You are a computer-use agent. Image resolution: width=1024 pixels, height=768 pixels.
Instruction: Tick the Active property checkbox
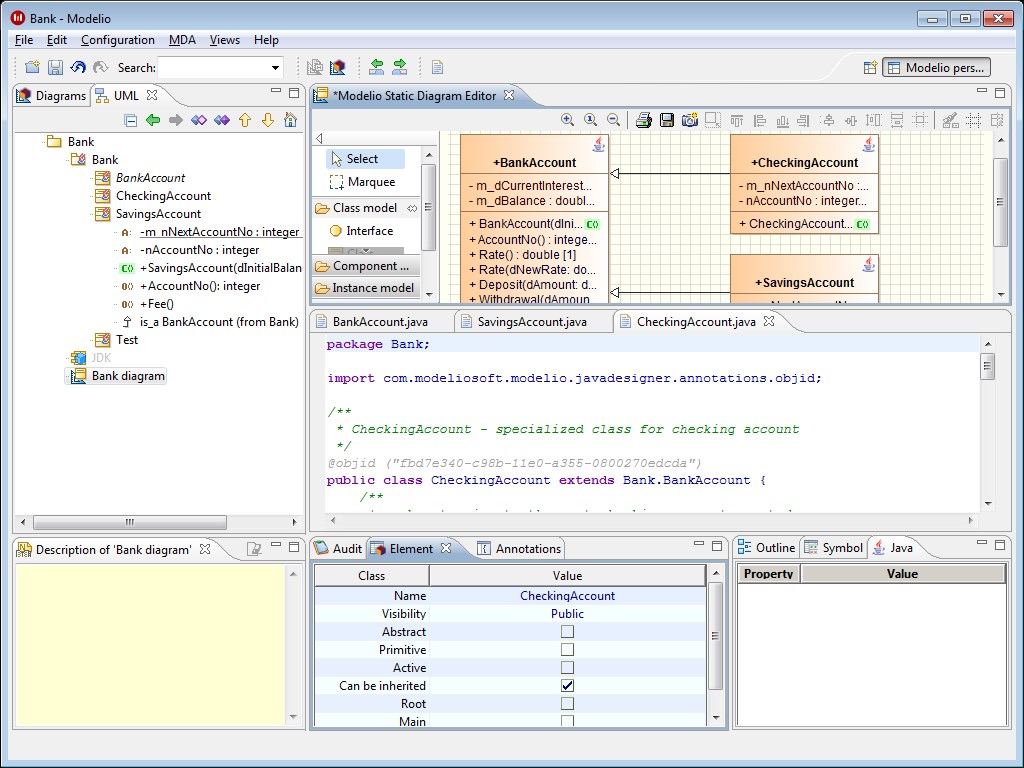click(x=567, y=668)
